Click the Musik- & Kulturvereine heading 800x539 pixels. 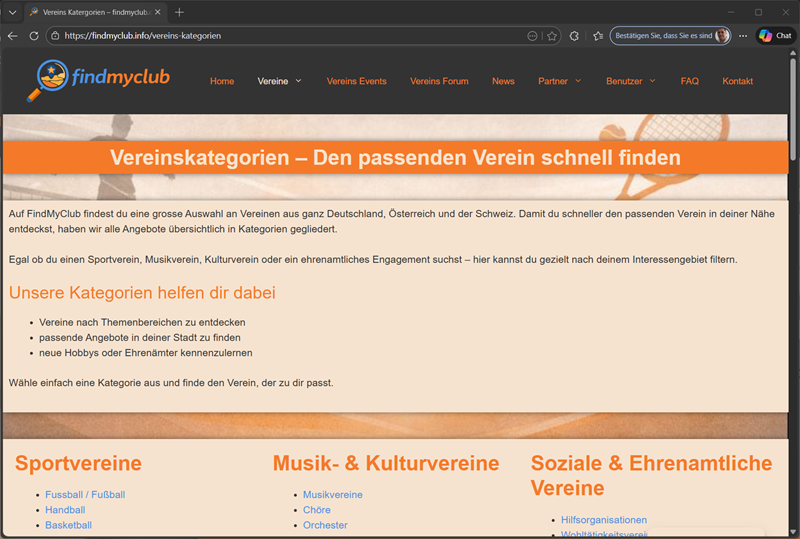point(386,463)
